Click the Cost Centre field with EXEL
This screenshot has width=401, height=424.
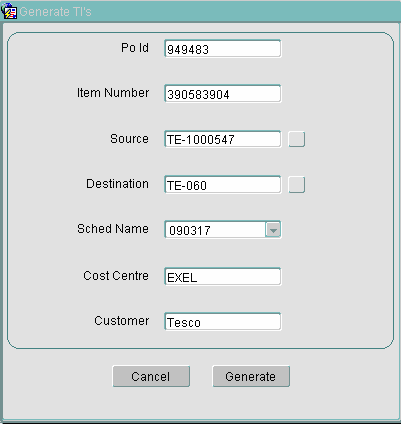click(223, 277)
